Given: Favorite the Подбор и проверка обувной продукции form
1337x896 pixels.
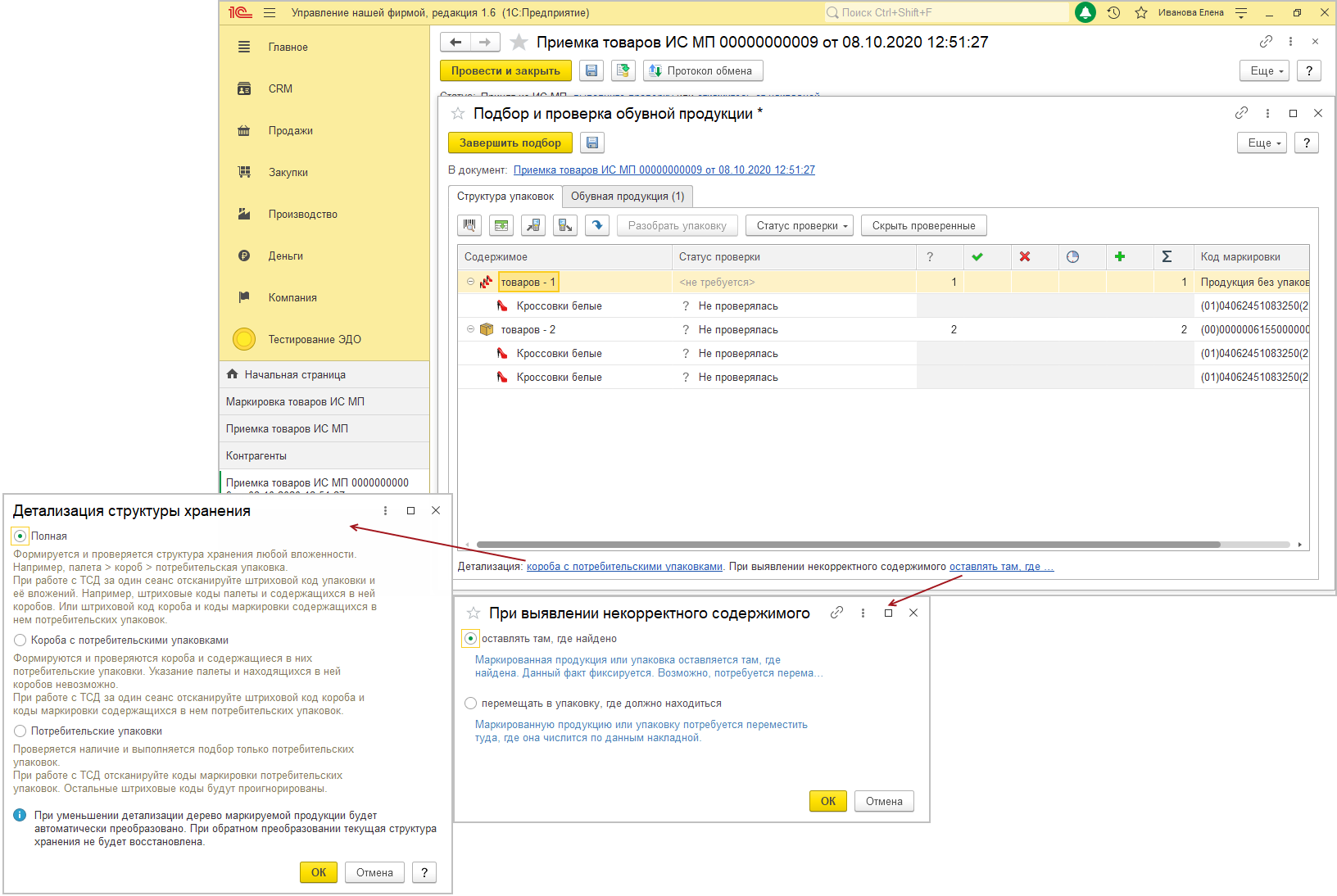Looking at the screenshot, I should [458, 113].
